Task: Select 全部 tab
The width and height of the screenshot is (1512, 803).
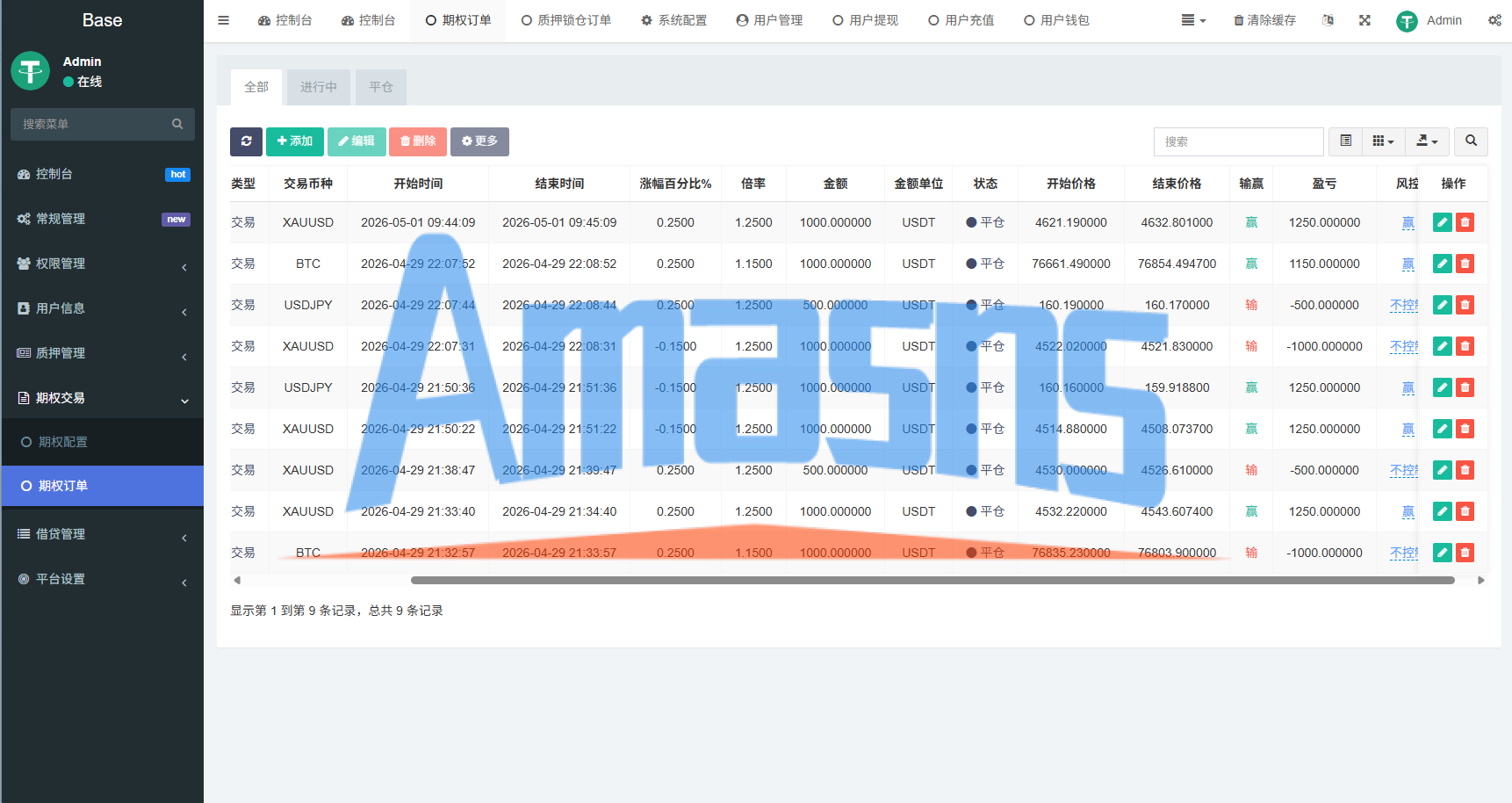Action: (256, 87)
